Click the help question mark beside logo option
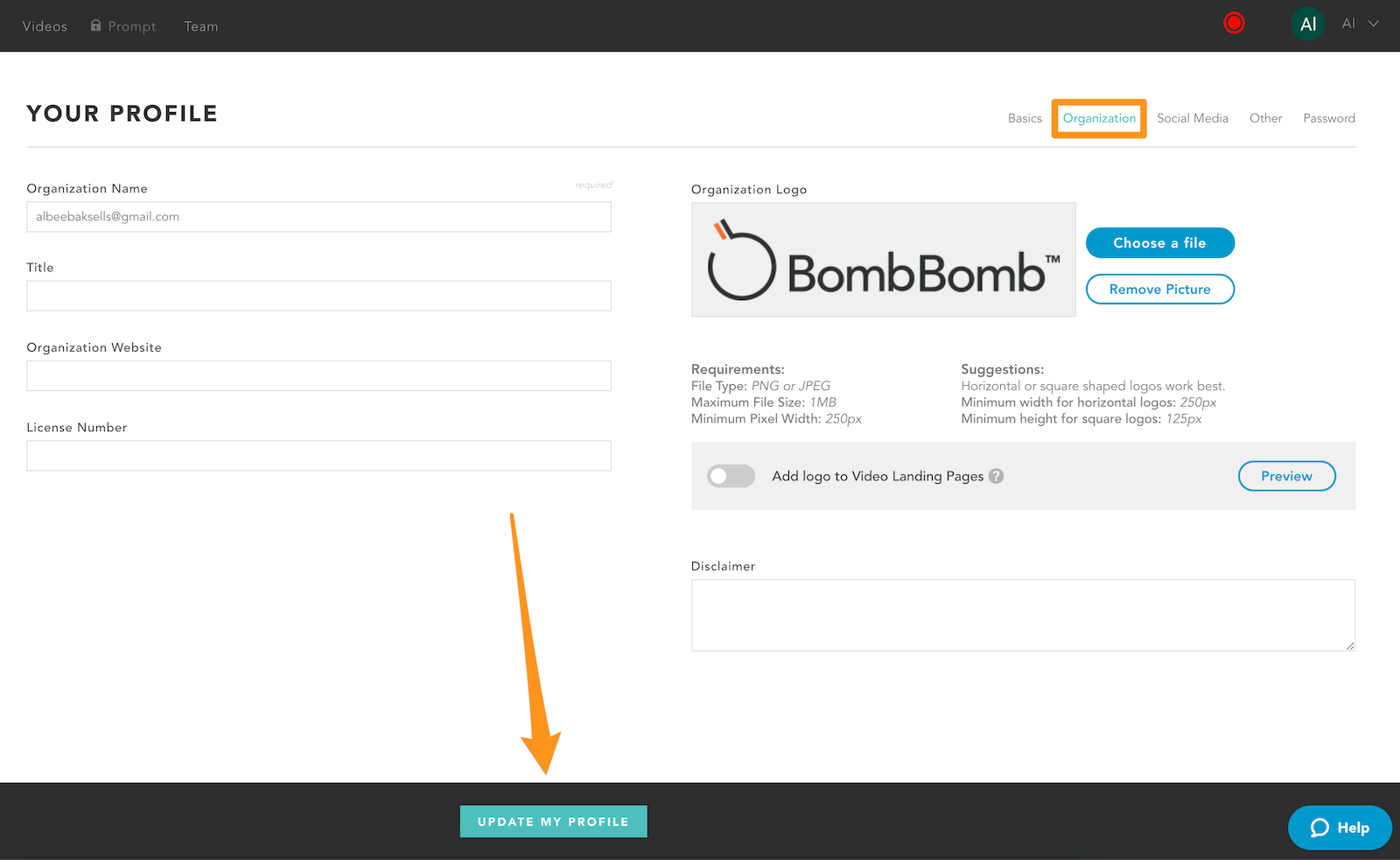 coord(996,476)
